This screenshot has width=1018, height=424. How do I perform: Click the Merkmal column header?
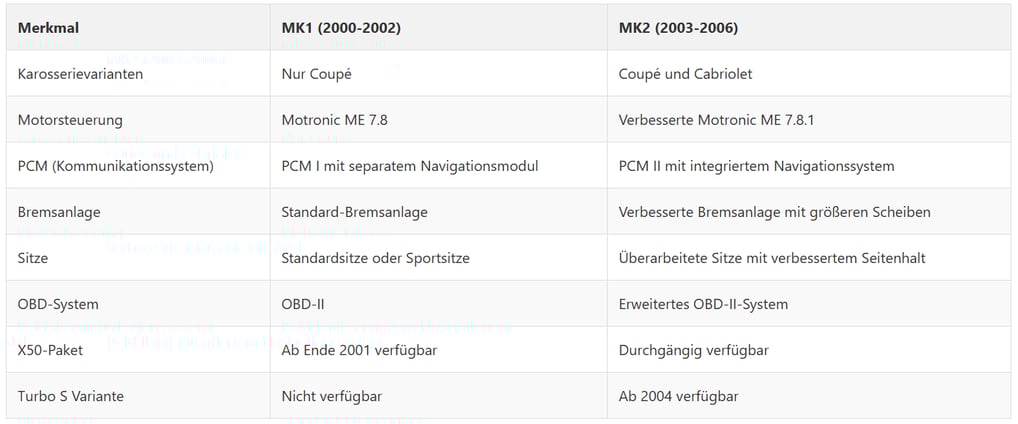[48, 29]
